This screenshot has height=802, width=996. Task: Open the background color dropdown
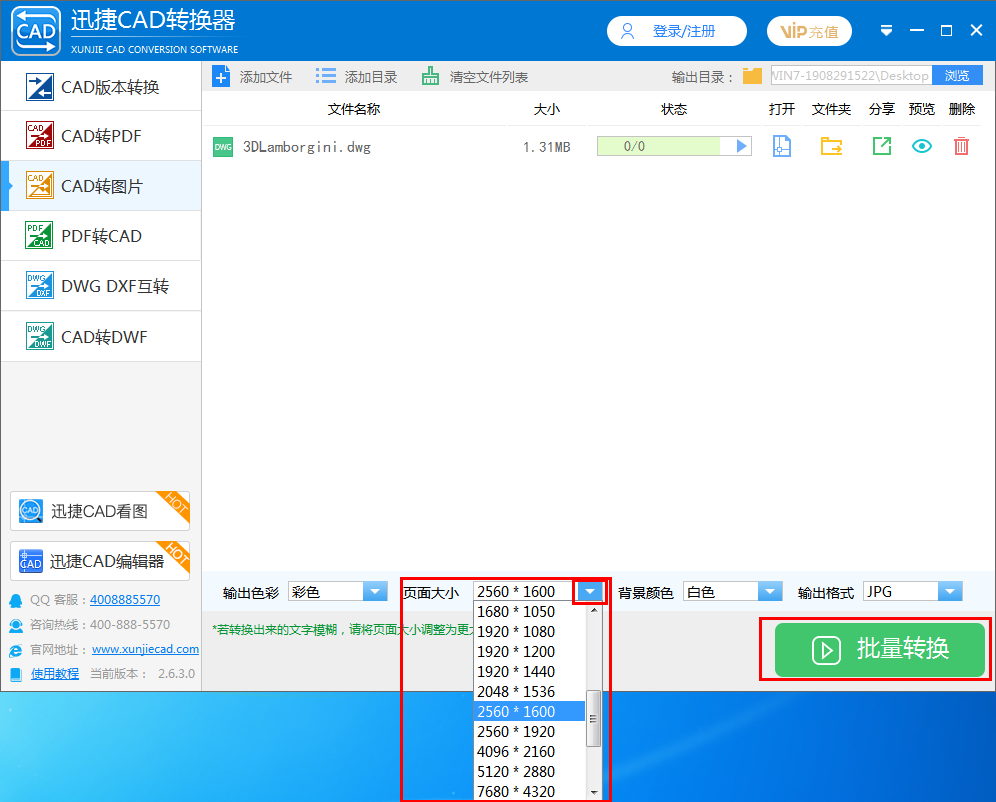click(769, 592)
